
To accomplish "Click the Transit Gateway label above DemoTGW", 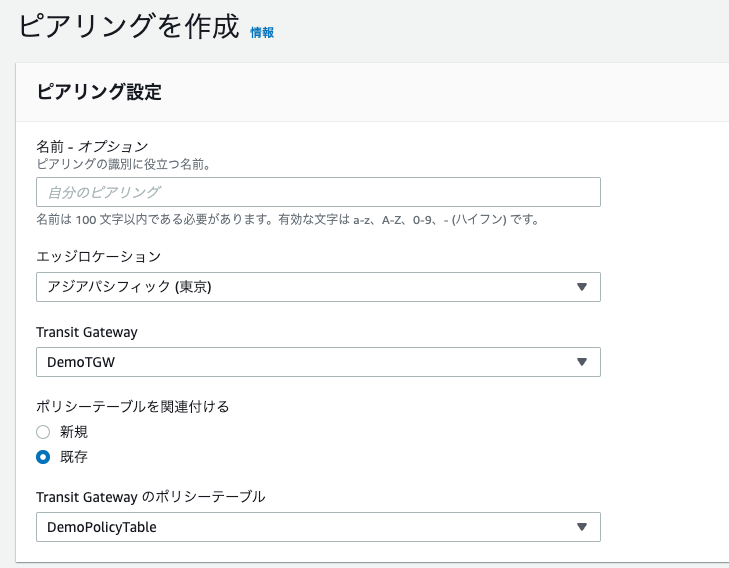I will [87, 332].
